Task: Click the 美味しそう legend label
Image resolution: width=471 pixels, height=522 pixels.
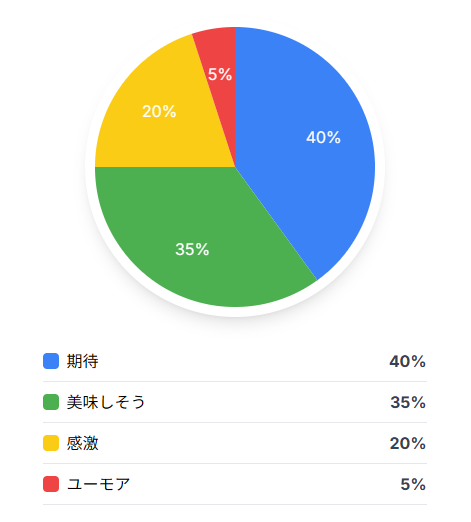Action: click(x=106, y=402)
